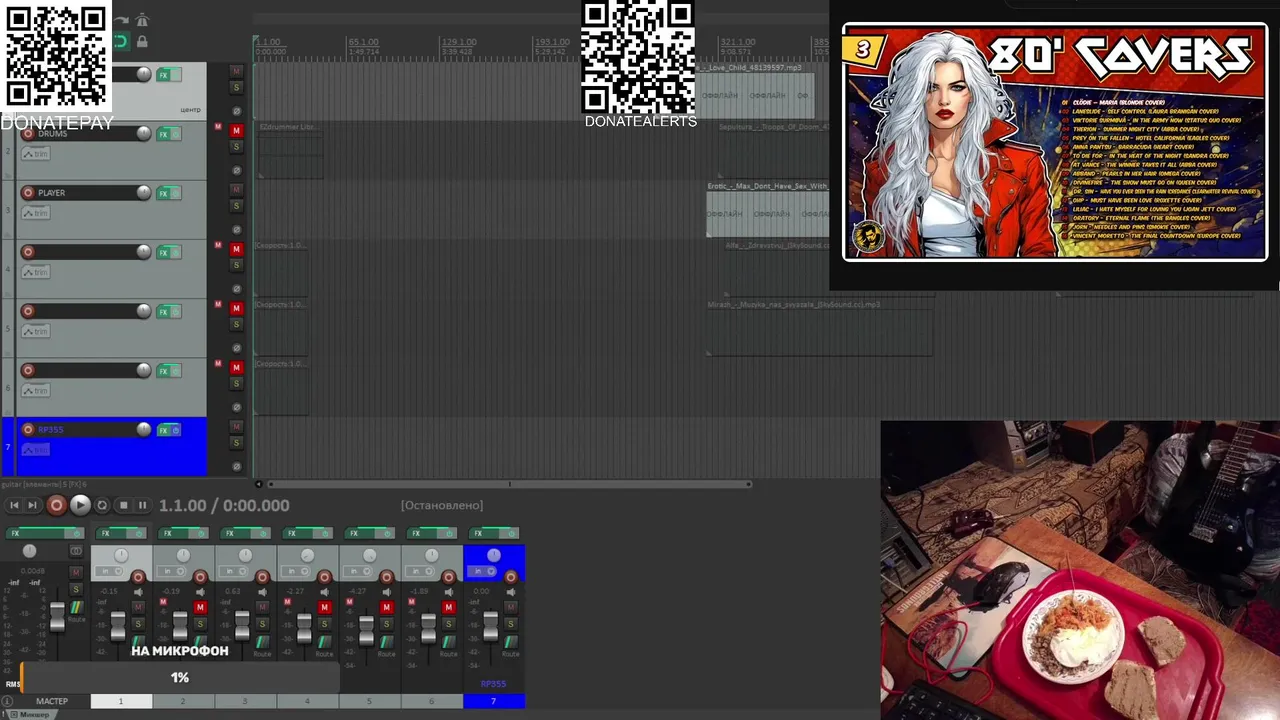Jump to project start in transport

point(14,506)
